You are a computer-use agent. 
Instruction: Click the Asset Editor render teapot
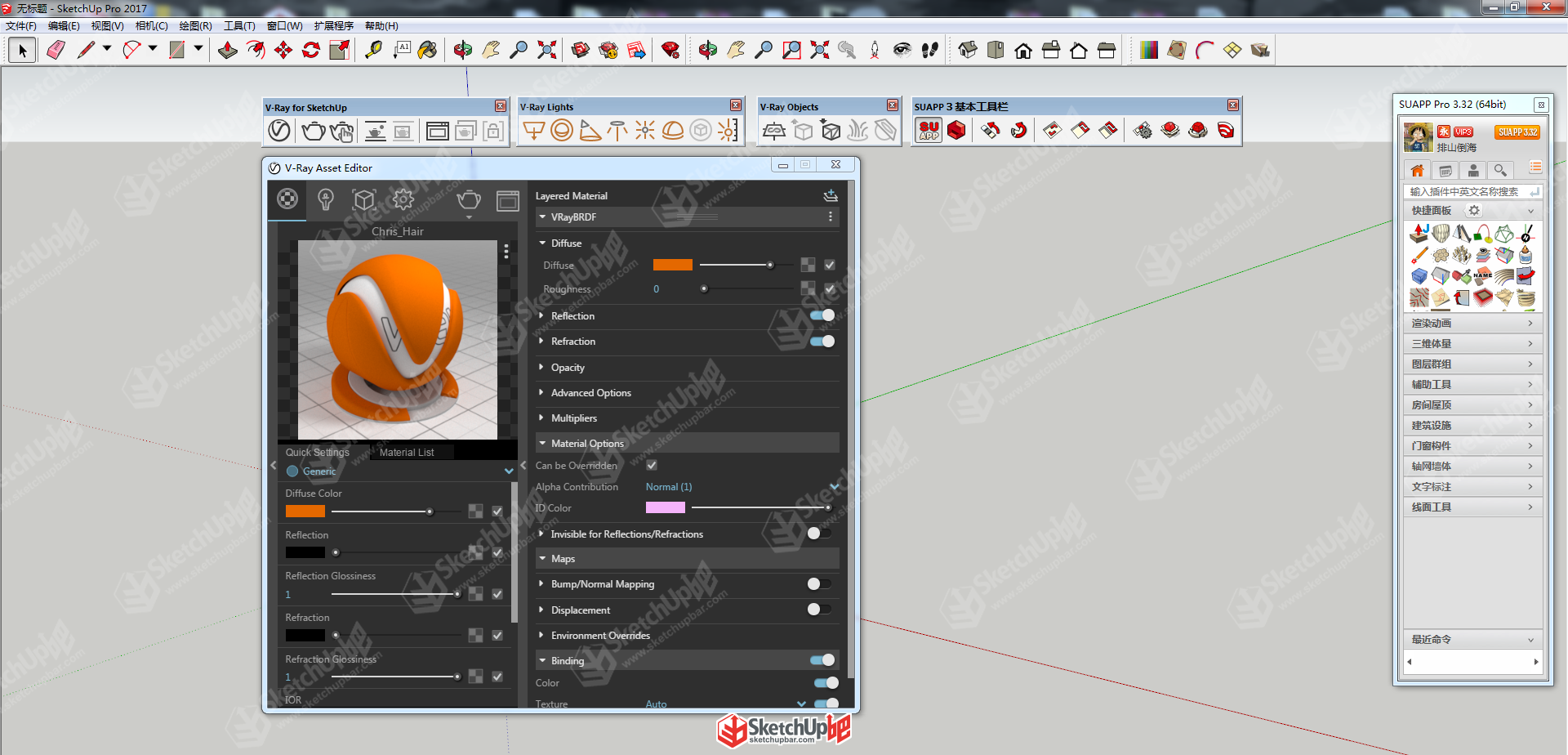469,199
